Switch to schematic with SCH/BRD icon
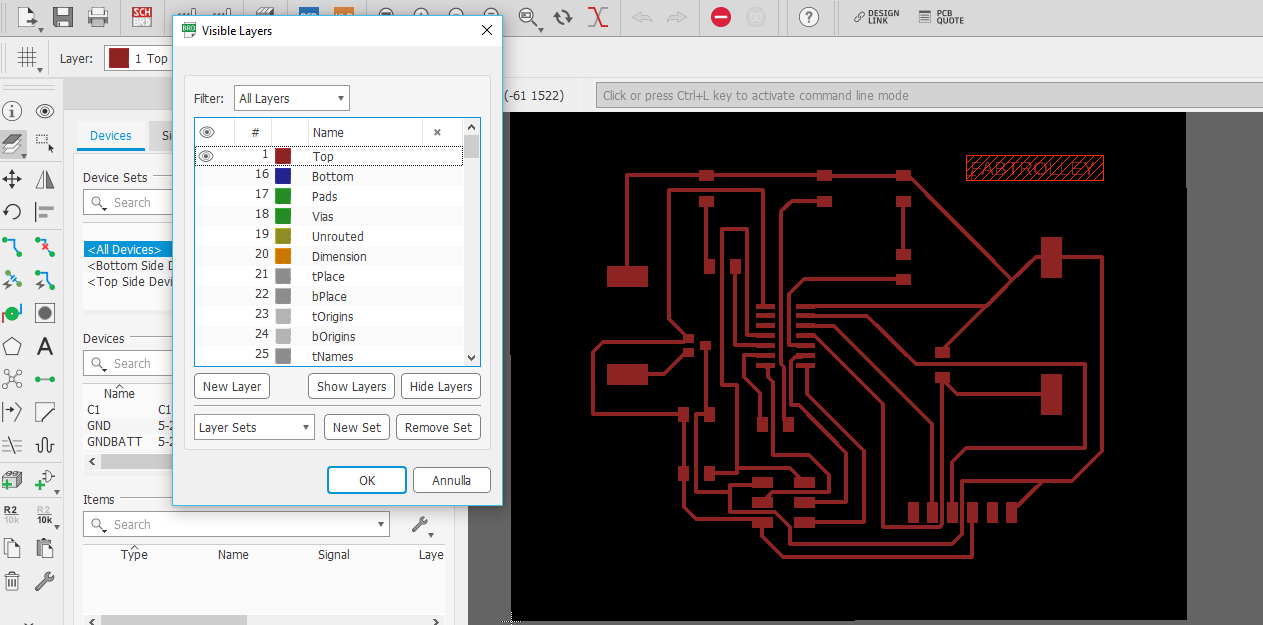 pos(142,16)
